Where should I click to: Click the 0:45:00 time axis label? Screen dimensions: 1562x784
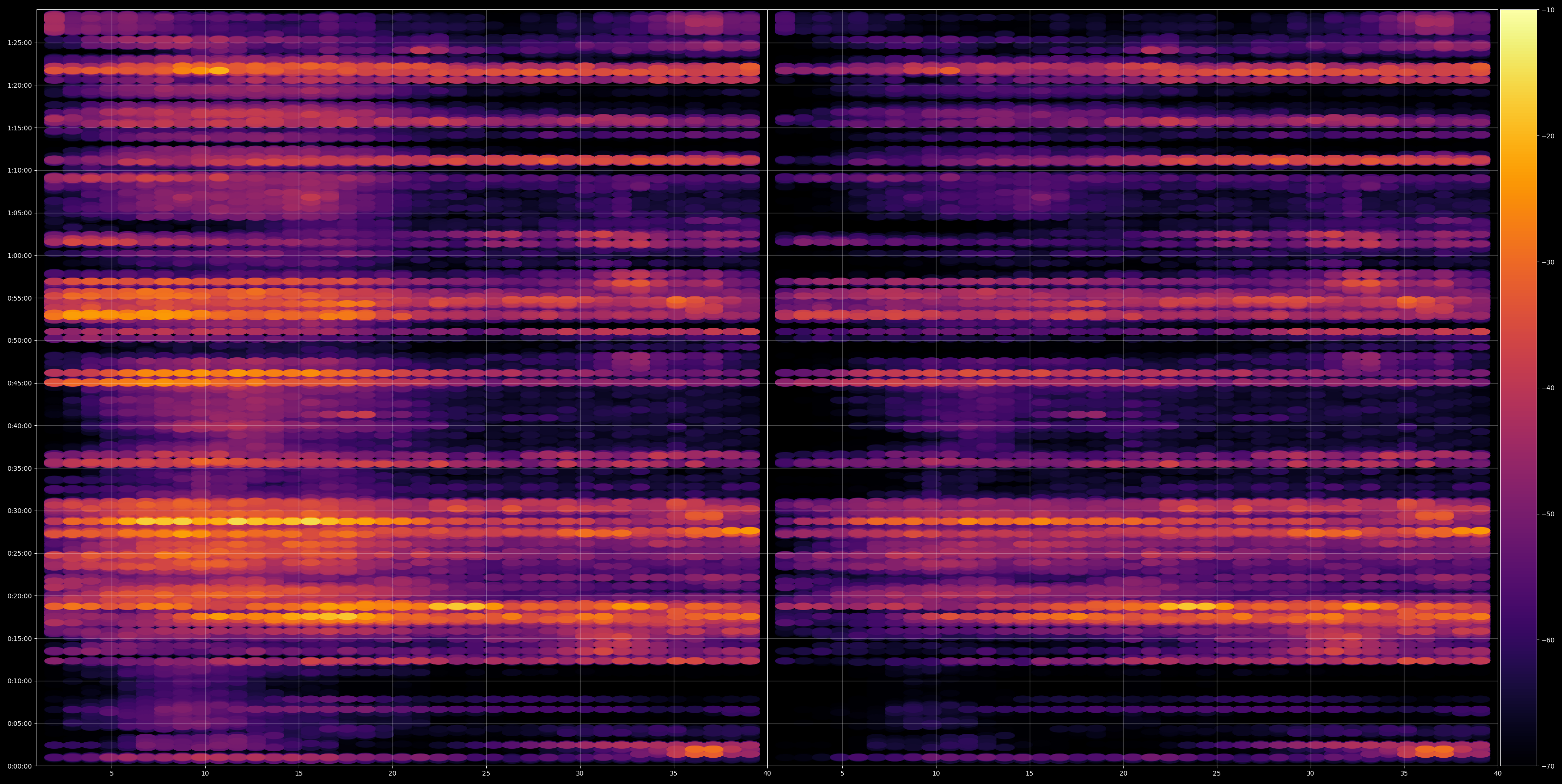pos(19,383)
